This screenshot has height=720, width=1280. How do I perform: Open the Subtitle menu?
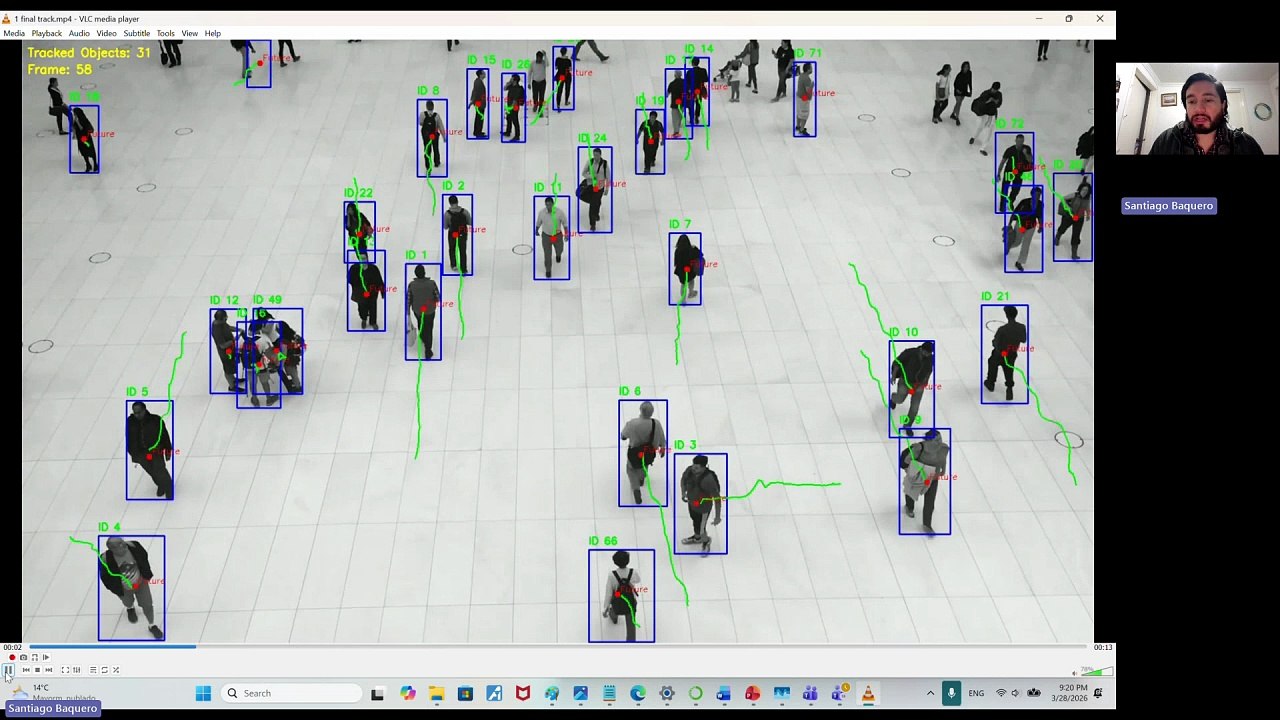(136, 33)
